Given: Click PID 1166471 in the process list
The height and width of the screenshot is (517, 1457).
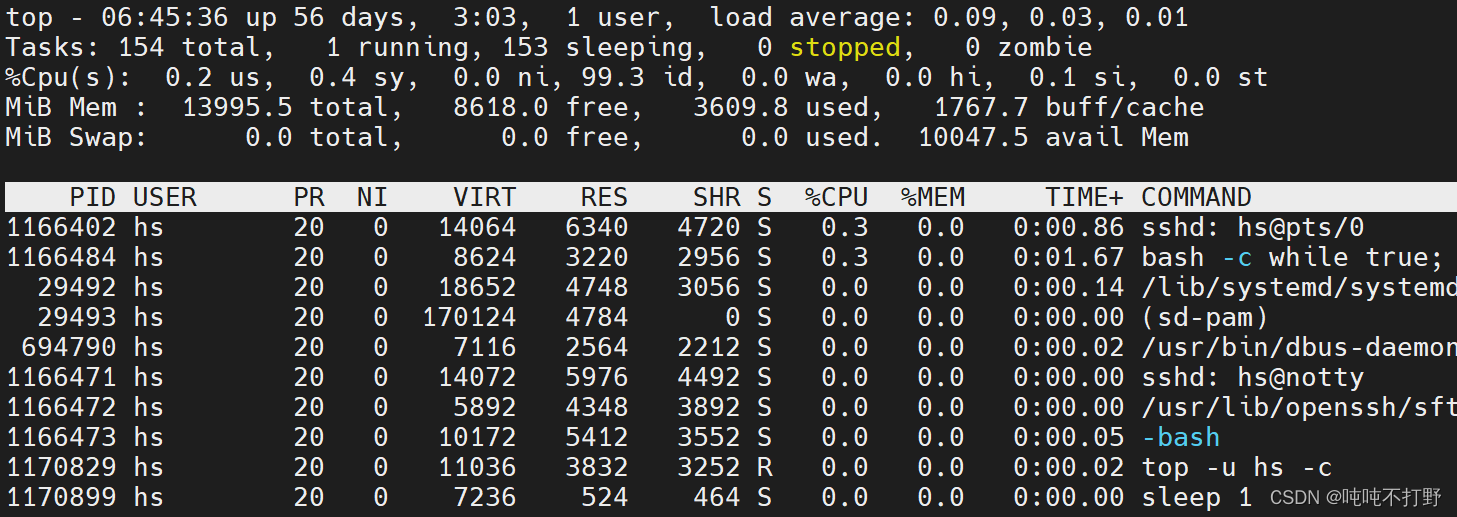Looking at the screenshot, I should click(x=61, y=377).
